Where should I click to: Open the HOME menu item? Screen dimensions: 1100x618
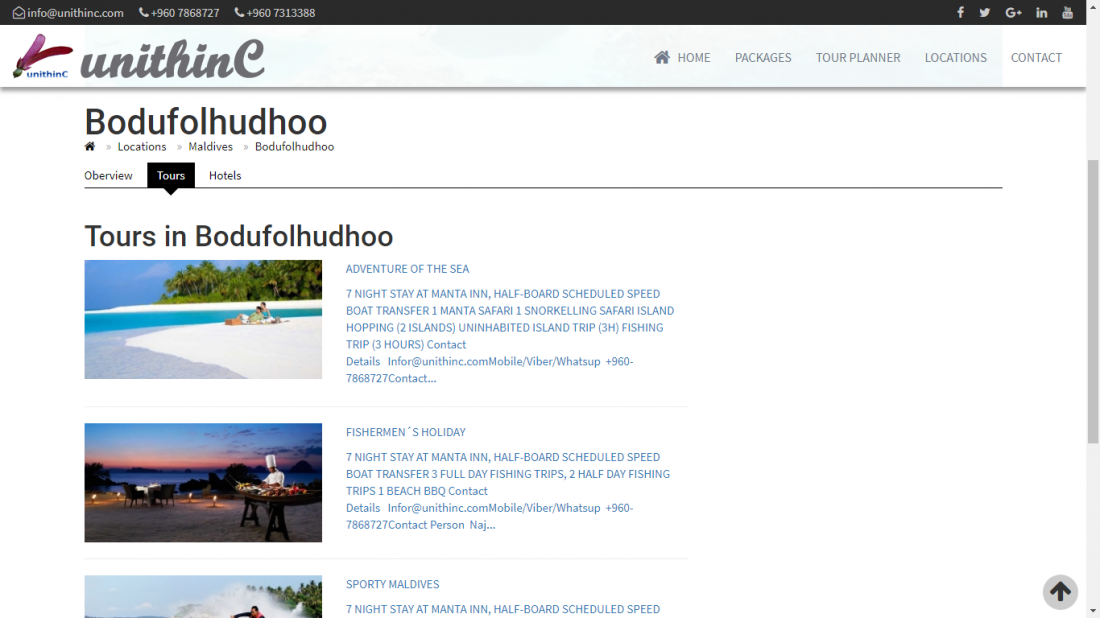pos(694,58)
